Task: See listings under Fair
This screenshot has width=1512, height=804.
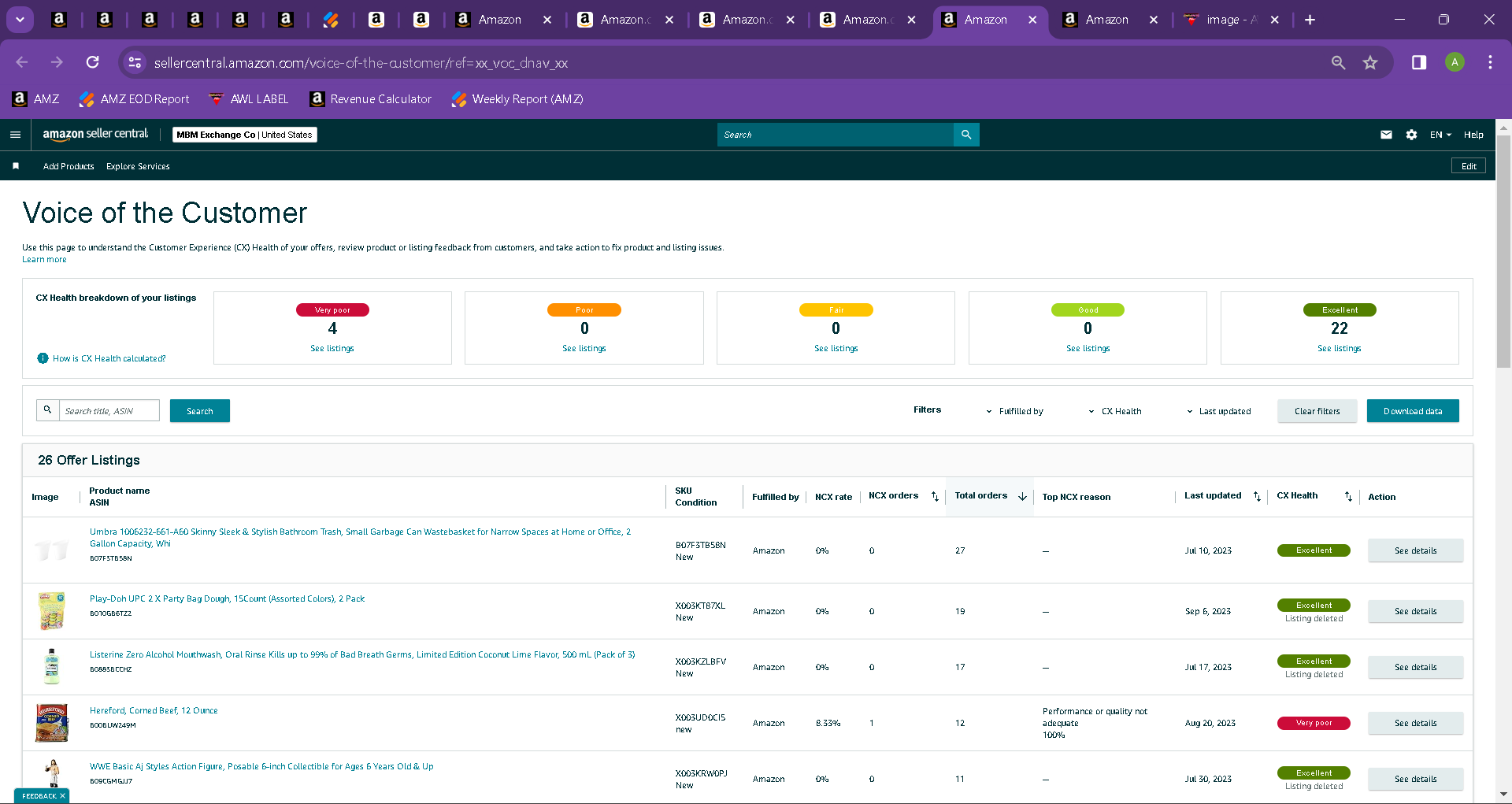Action: click(836, 348)
